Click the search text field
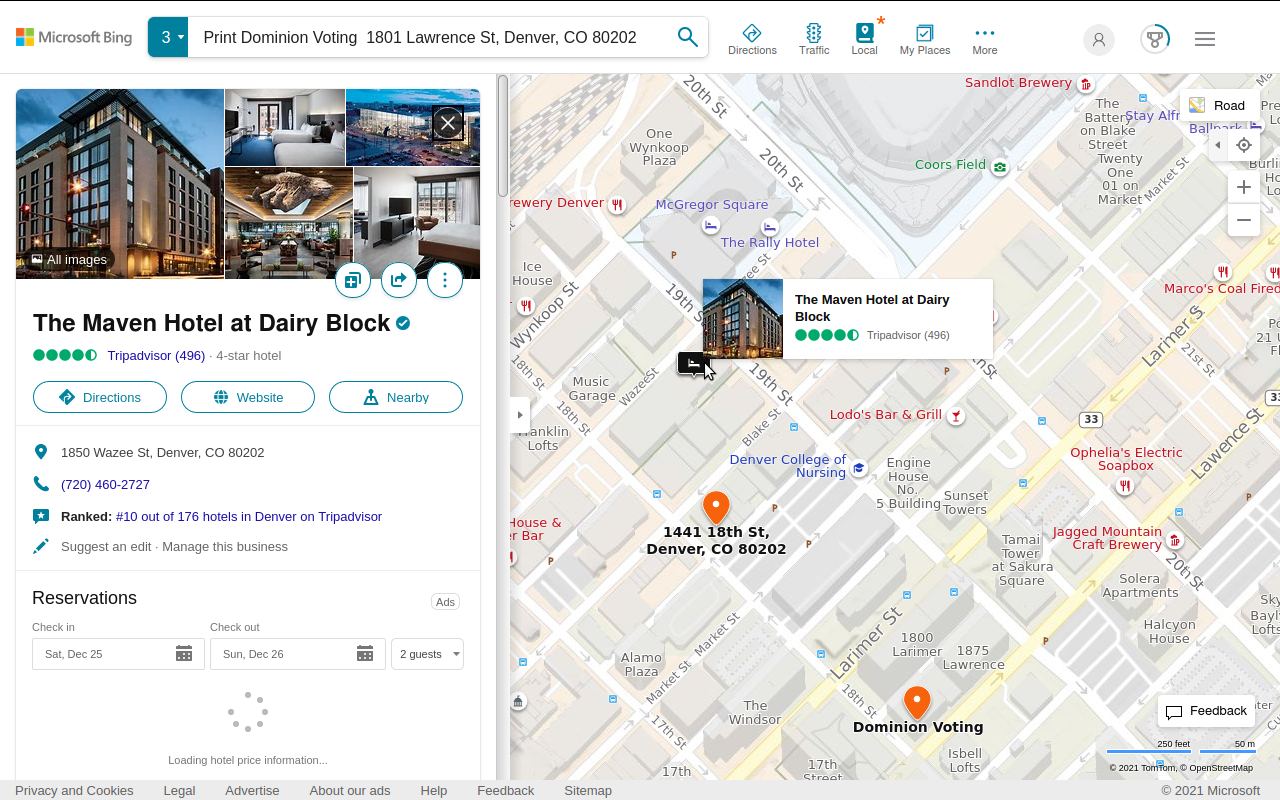Viewport: 1280px width, 800px height. click(x=430, y=37)
